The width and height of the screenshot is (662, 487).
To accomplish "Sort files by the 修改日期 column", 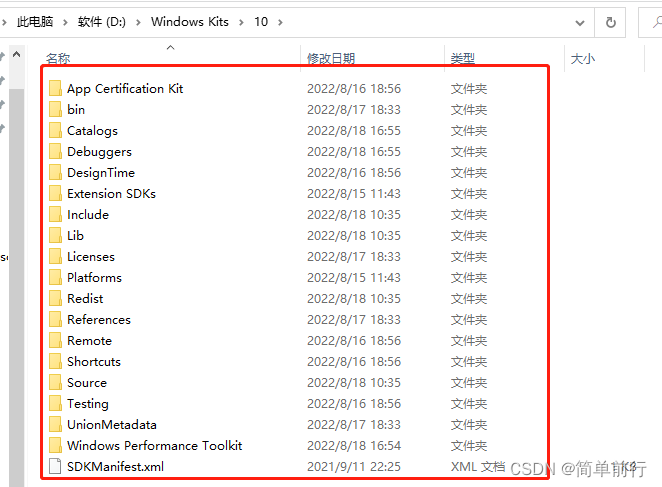I will click(x=331, y=58).
